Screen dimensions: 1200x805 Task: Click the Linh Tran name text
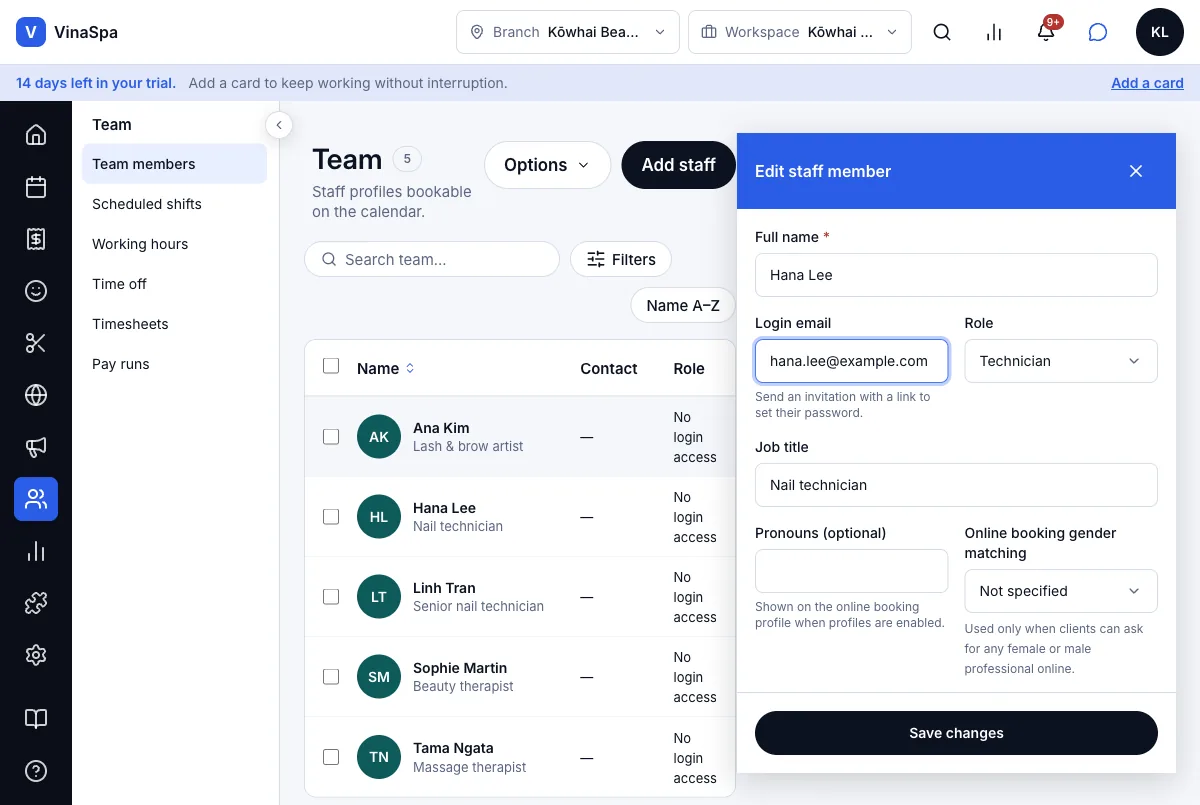pyautogui.click(x=444, y=588)
